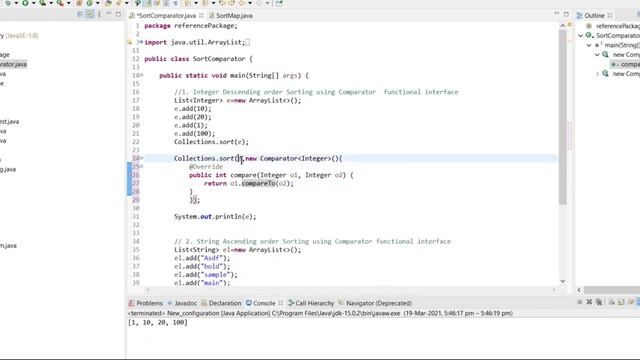
Task: Expand the folded import section
Action: [x=141, y=42]
